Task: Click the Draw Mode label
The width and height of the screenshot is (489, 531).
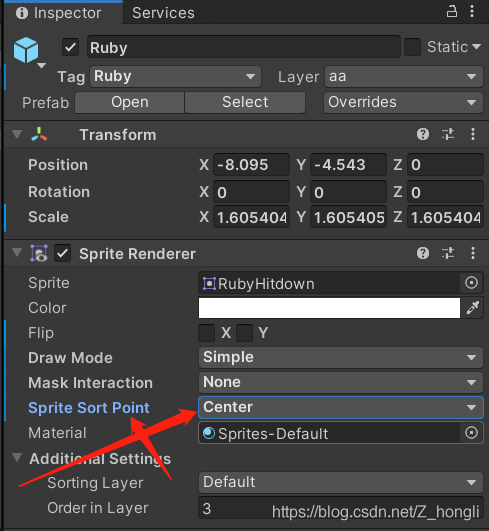Action: point(70,358)
